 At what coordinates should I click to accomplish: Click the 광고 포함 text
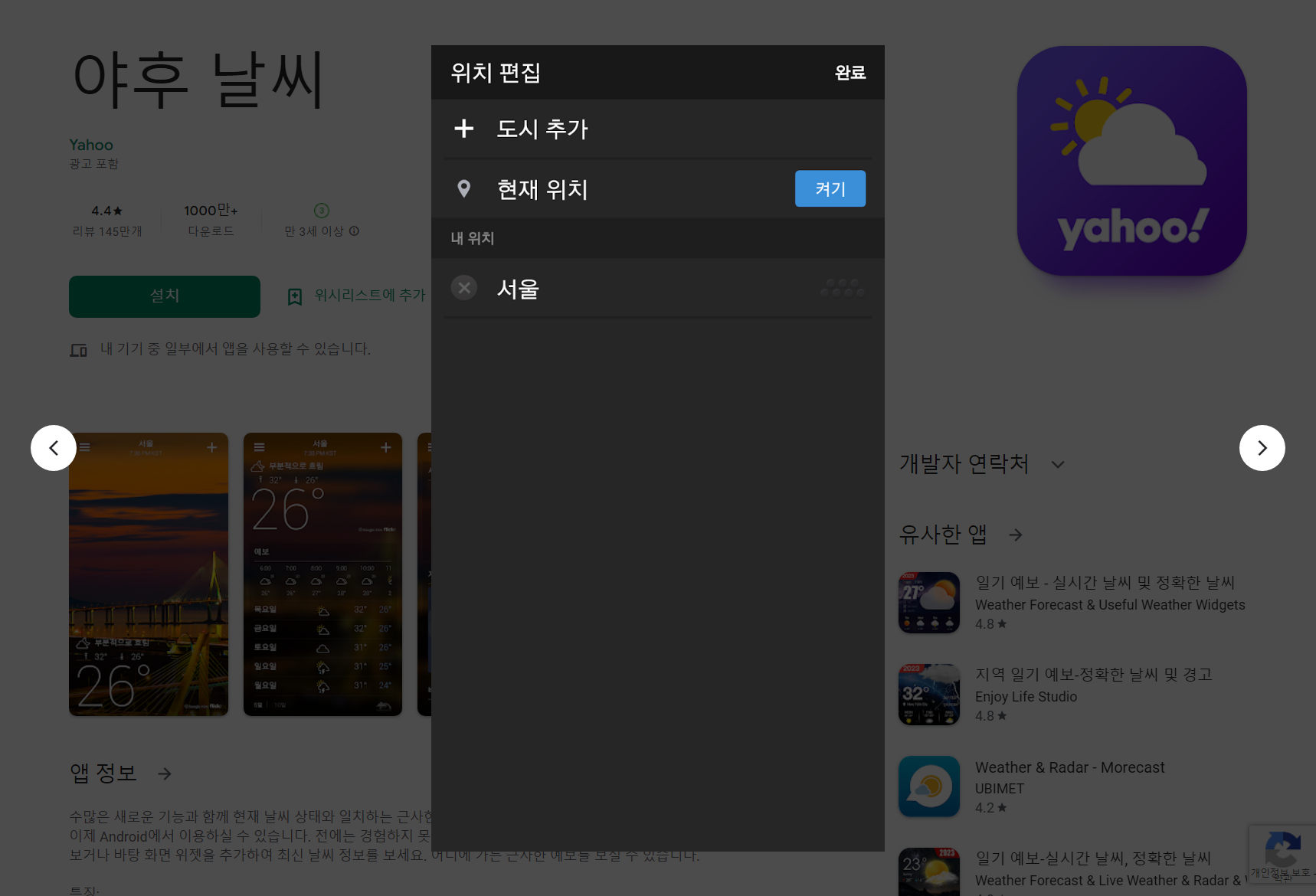click(93, 164)
